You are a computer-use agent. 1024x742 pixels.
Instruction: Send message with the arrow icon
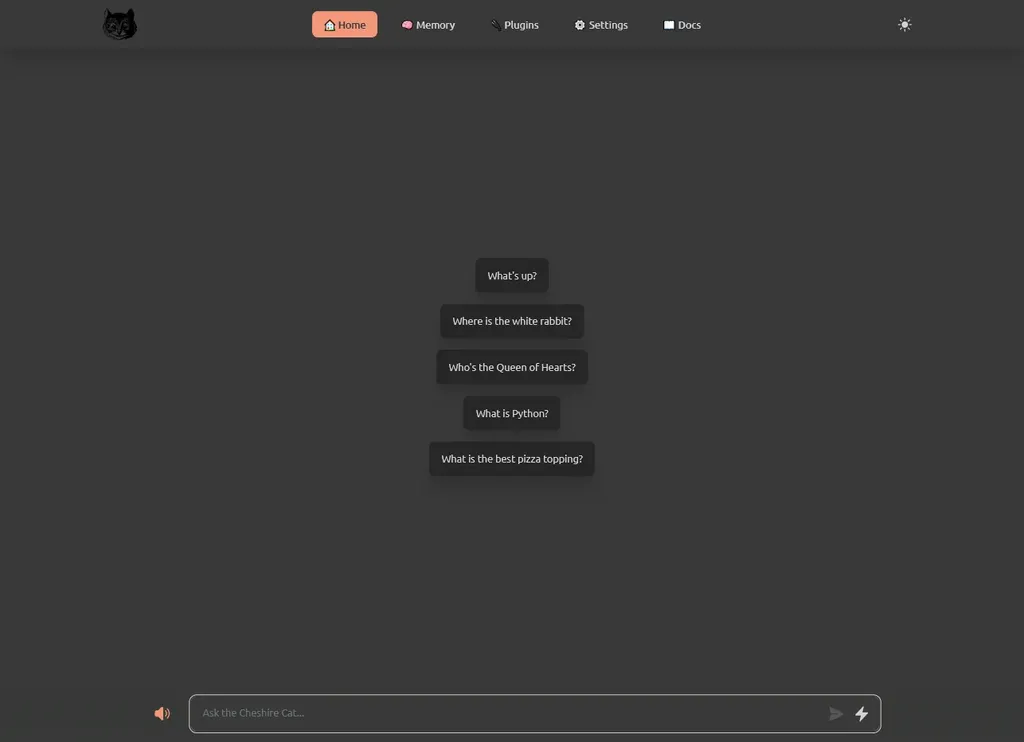coord(835,713)
